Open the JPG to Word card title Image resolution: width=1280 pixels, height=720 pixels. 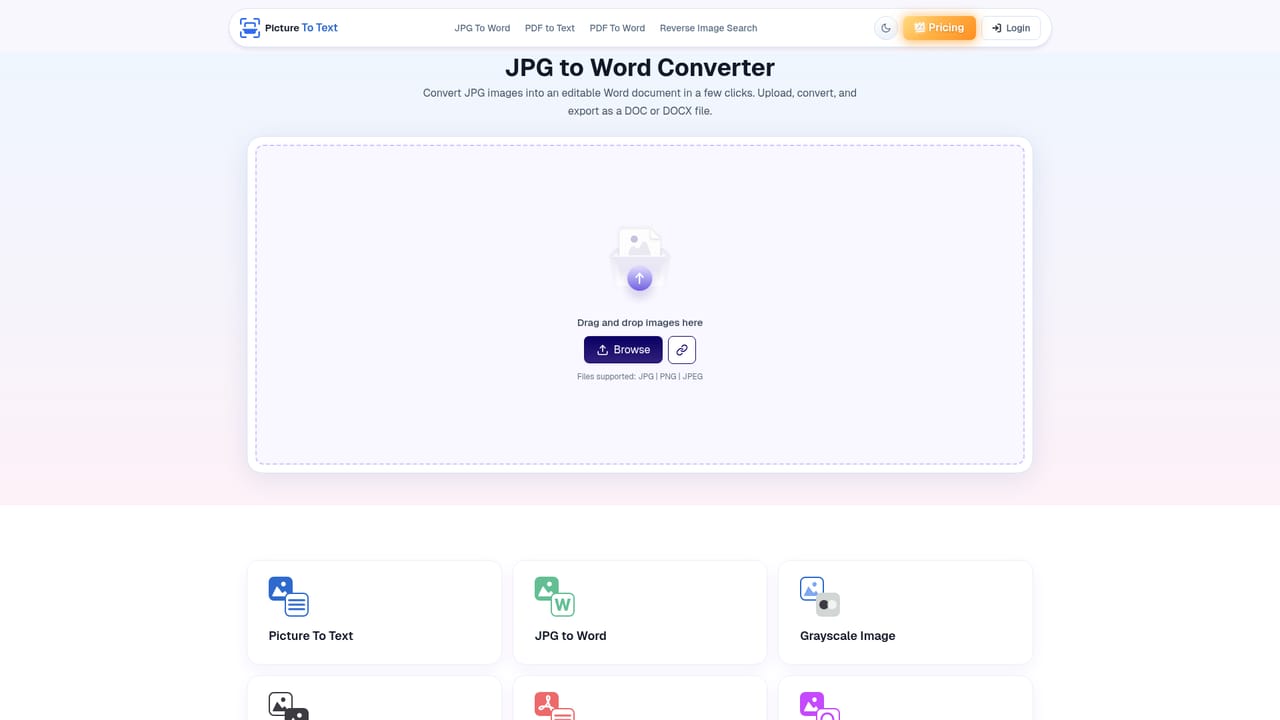570,636
